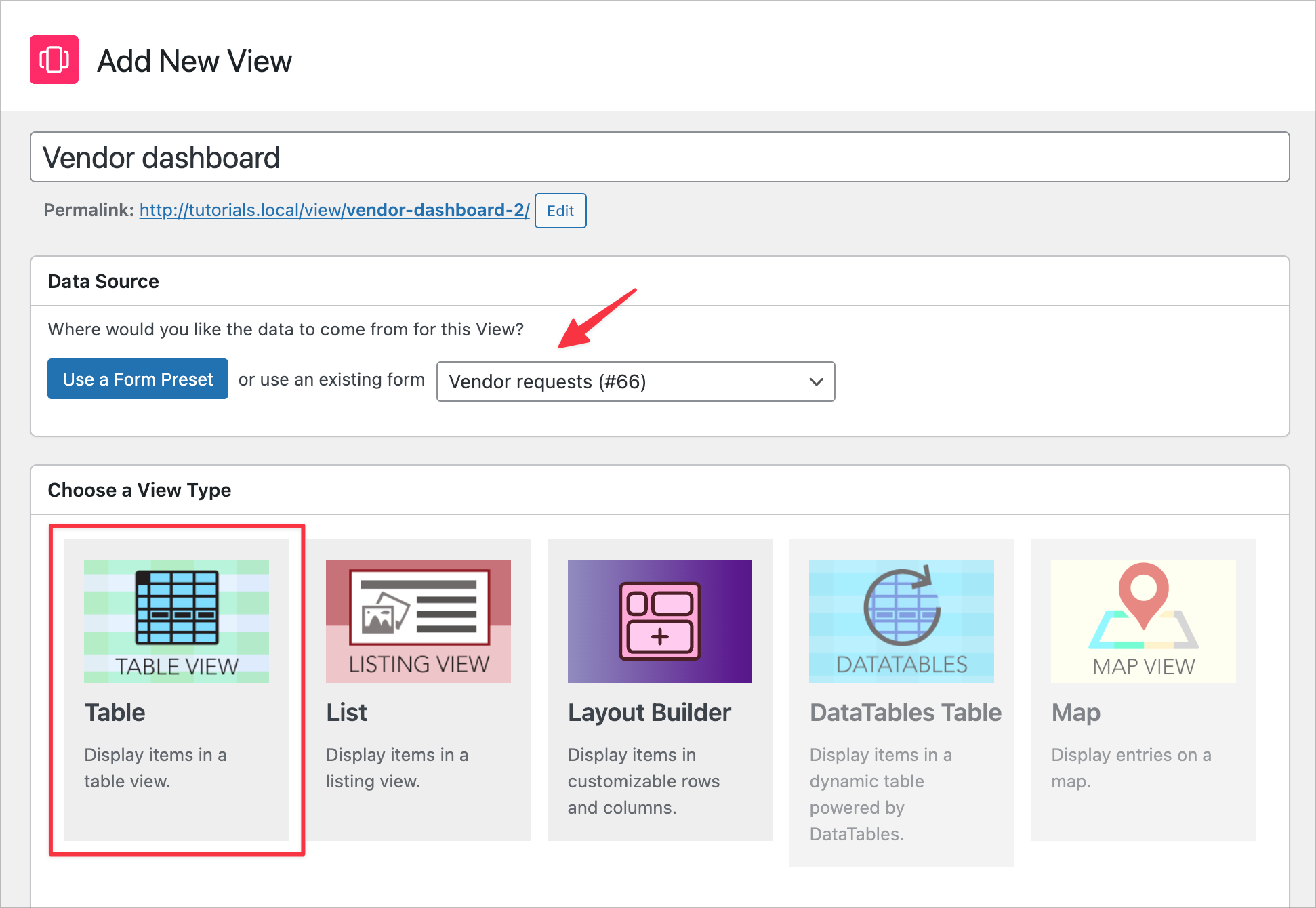Expand the existing form selection list

tap(635, 381)
